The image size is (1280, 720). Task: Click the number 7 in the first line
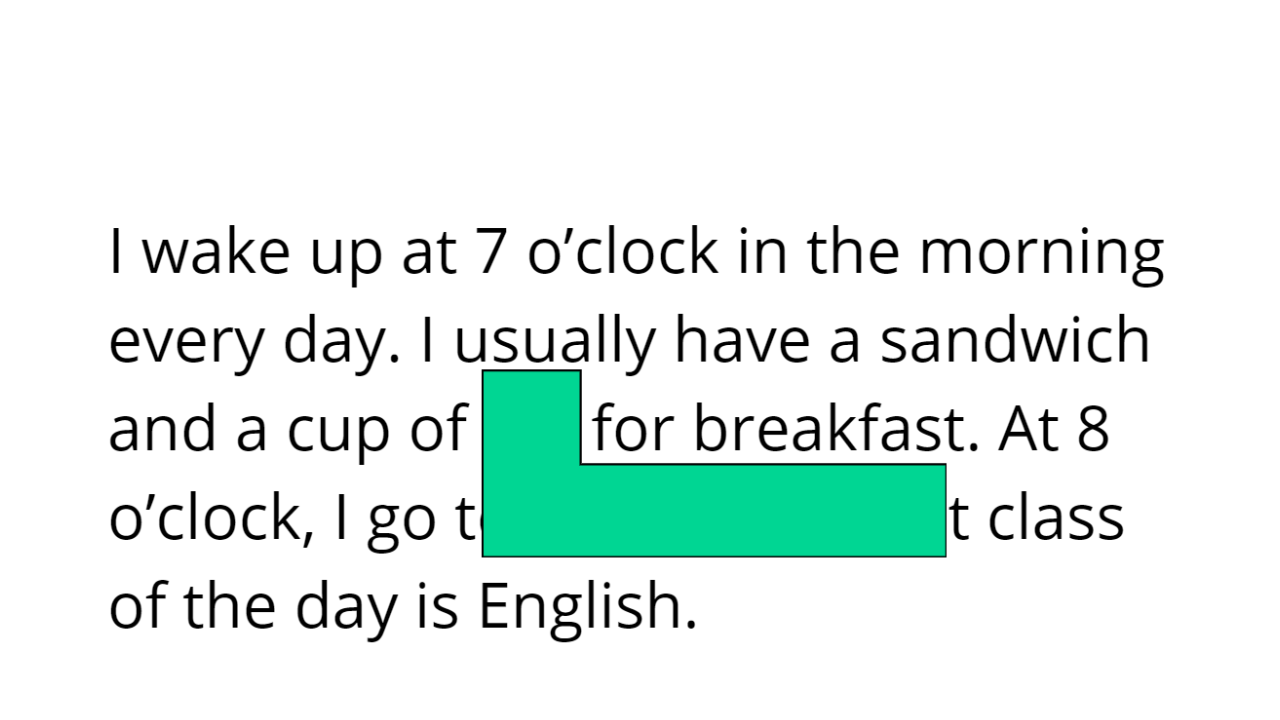[x=489, y=254]
